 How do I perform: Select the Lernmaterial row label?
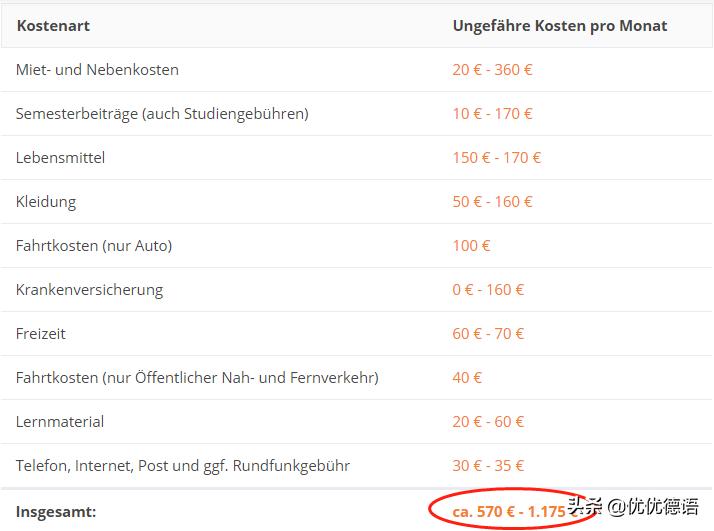[60, 422]
